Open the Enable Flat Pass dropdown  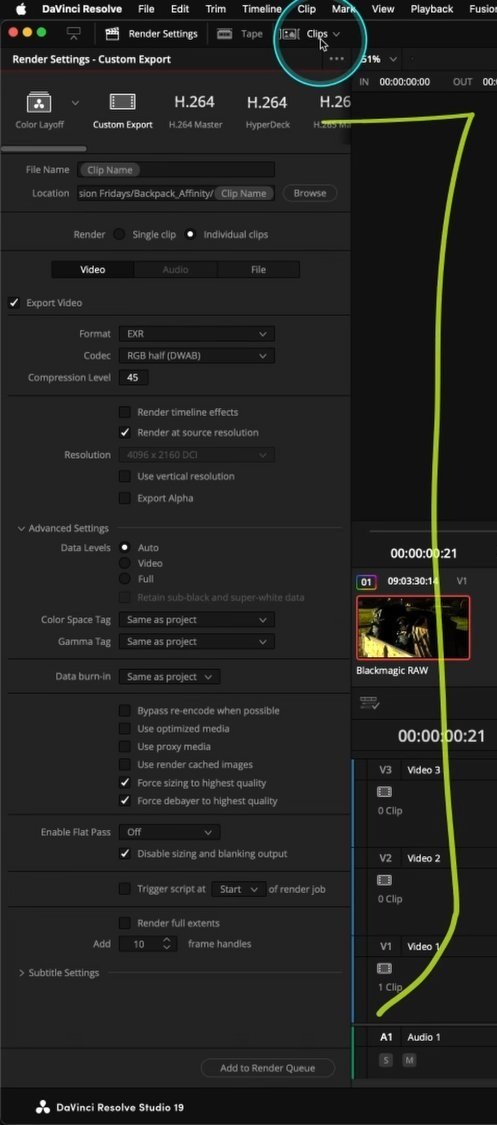click(x=169, y=832)
